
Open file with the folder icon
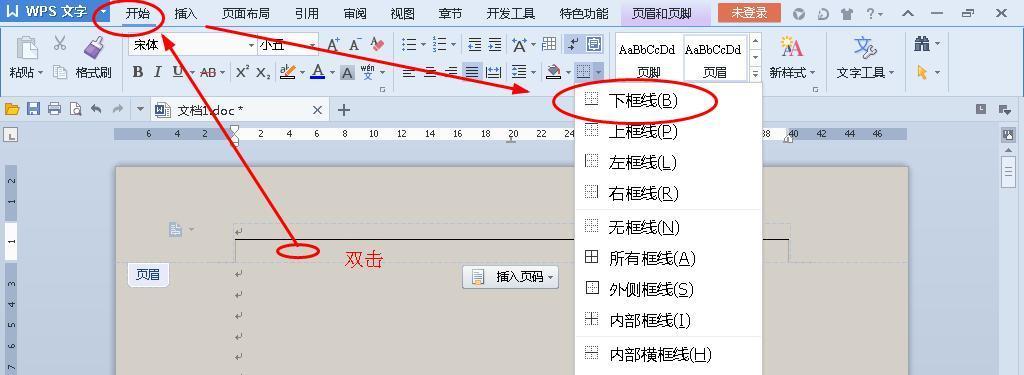[12, 110]
